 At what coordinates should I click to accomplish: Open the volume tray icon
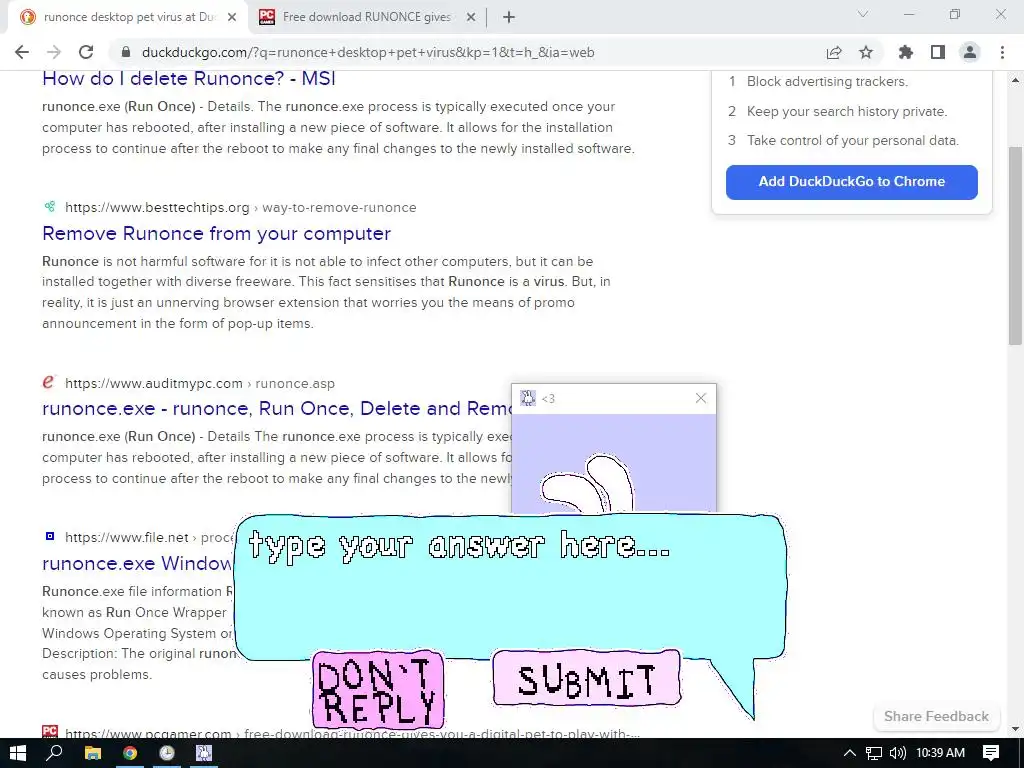click(897, 753)
